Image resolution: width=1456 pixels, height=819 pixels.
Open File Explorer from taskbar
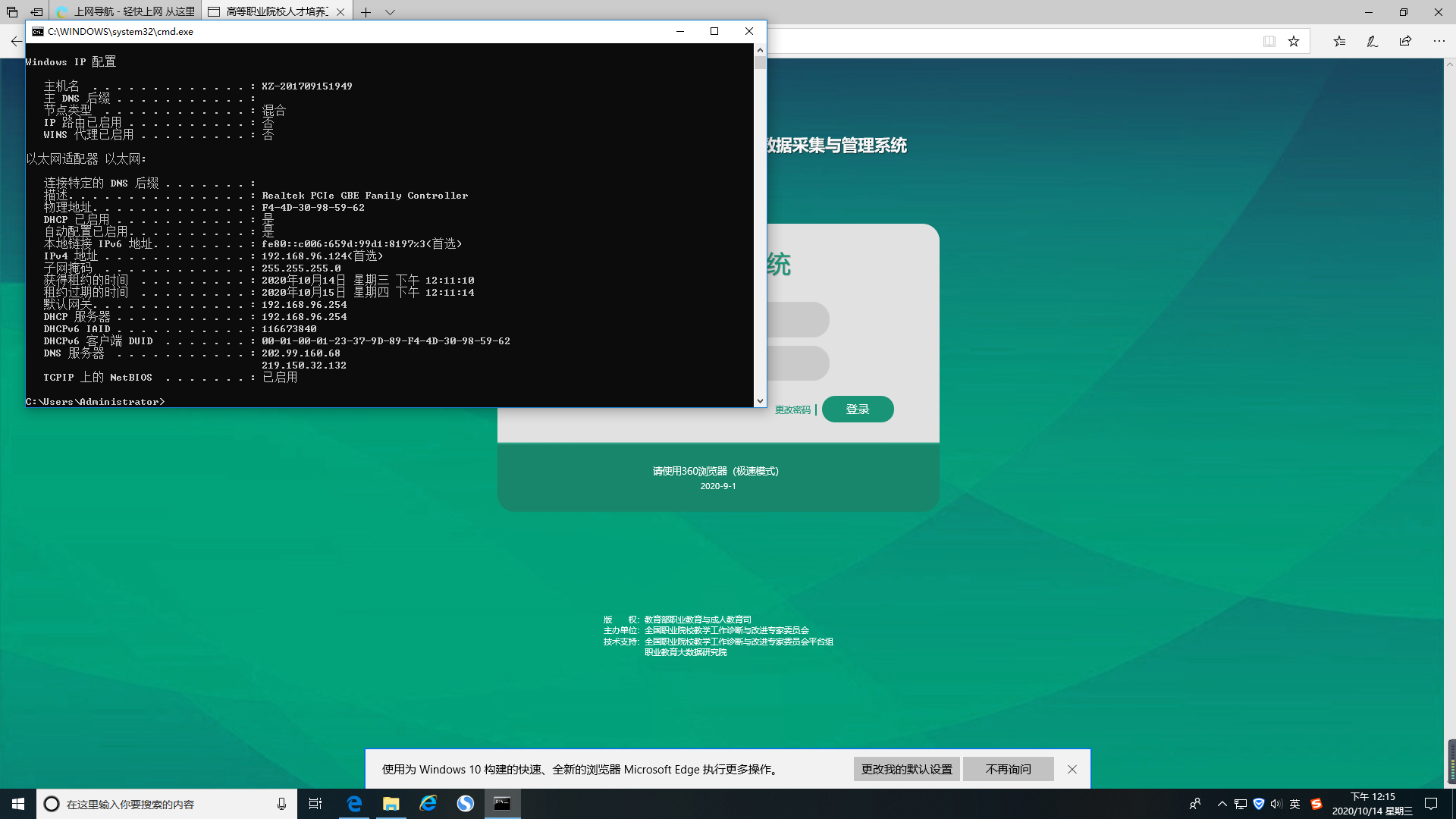[391, 804]
